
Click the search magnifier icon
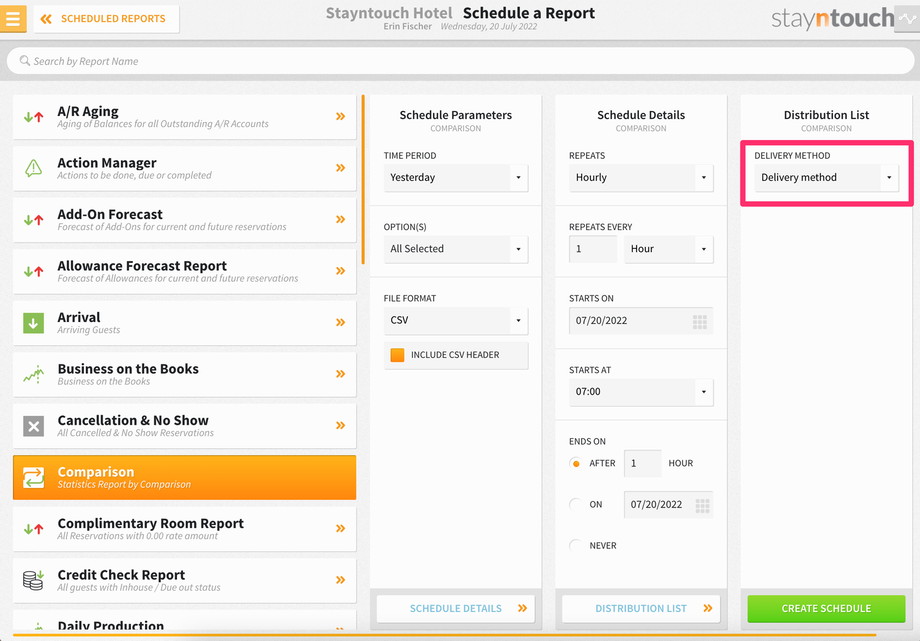pyautogui.click(x=25, y=60)
